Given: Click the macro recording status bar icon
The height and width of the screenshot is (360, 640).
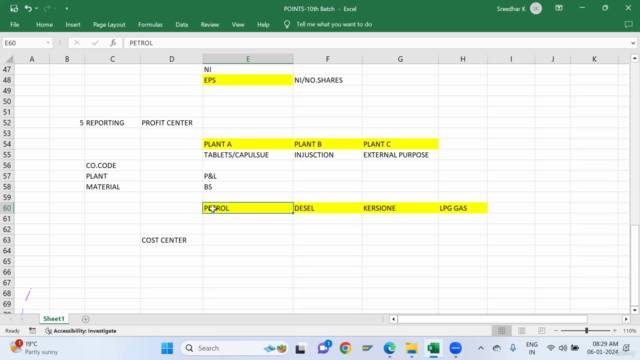Looking at the screenshot, I should click(32, 331).
